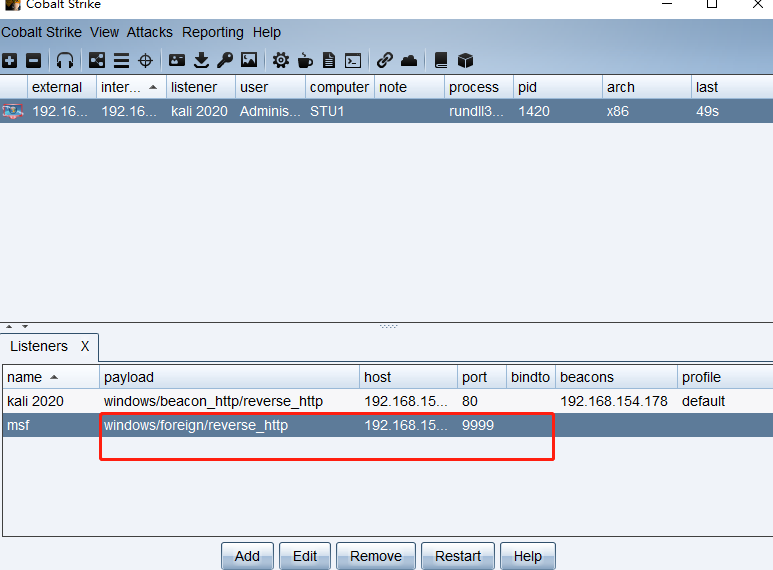Image resolution: width=773 pixels, height=570 pixels.
Task: Click the Disconnect from team server minus icon
Action: click(34, 61)
